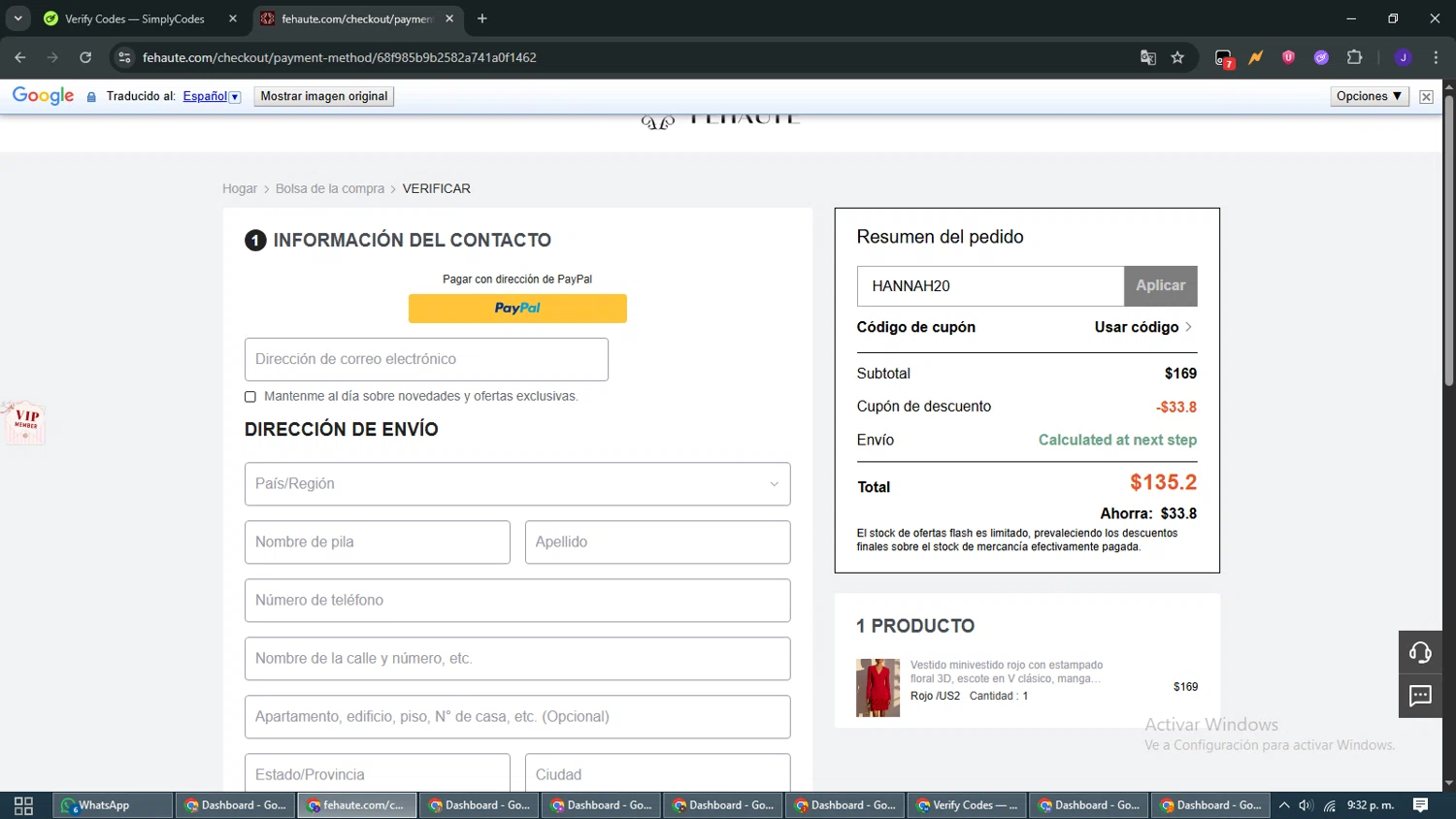Click the purple circular extension icon
Image resolution: width=1456 pixels, height=819 pixels.
[x=1321, y=57]
